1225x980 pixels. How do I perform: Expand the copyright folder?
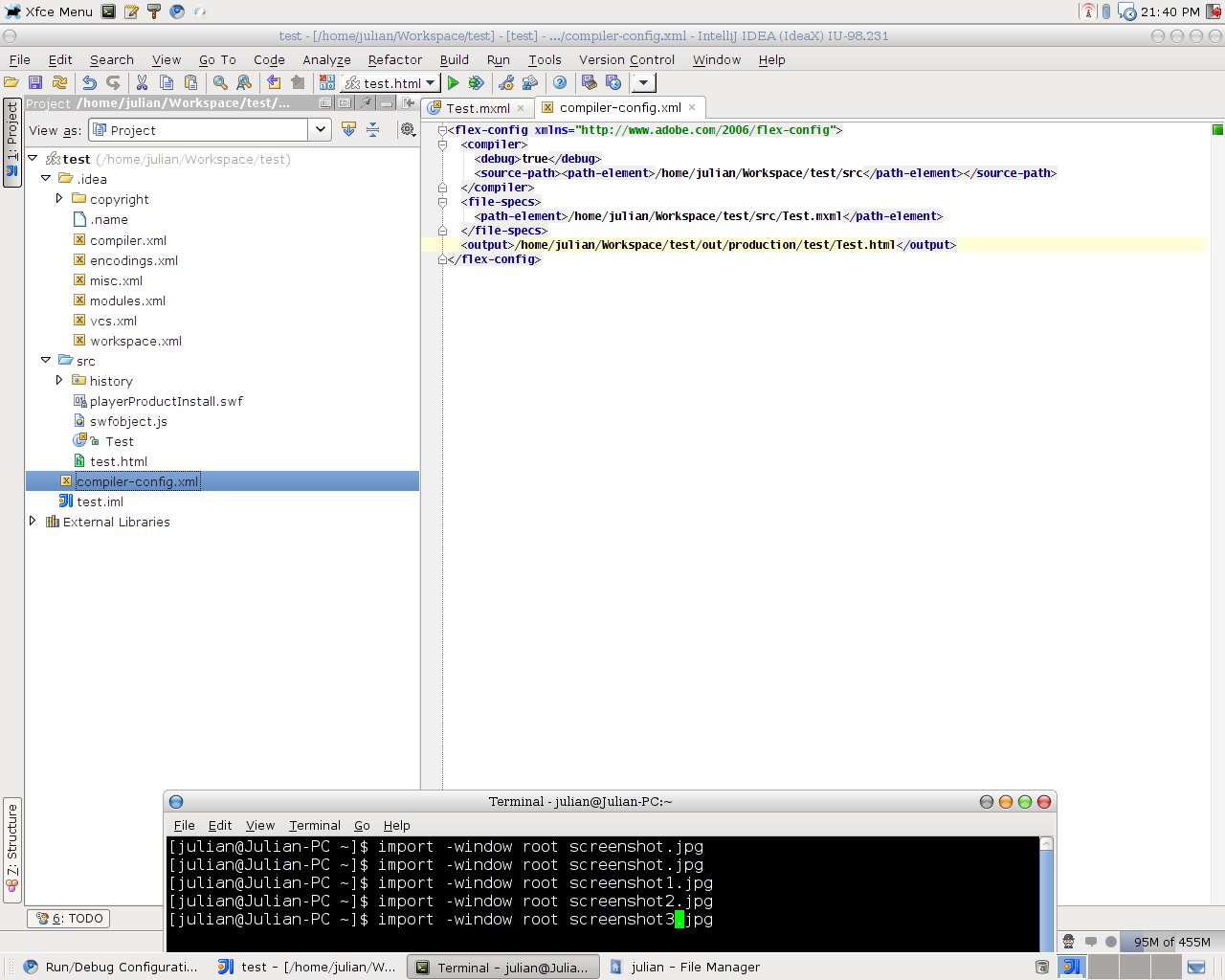pyautogui.click(x=59, y=198)
